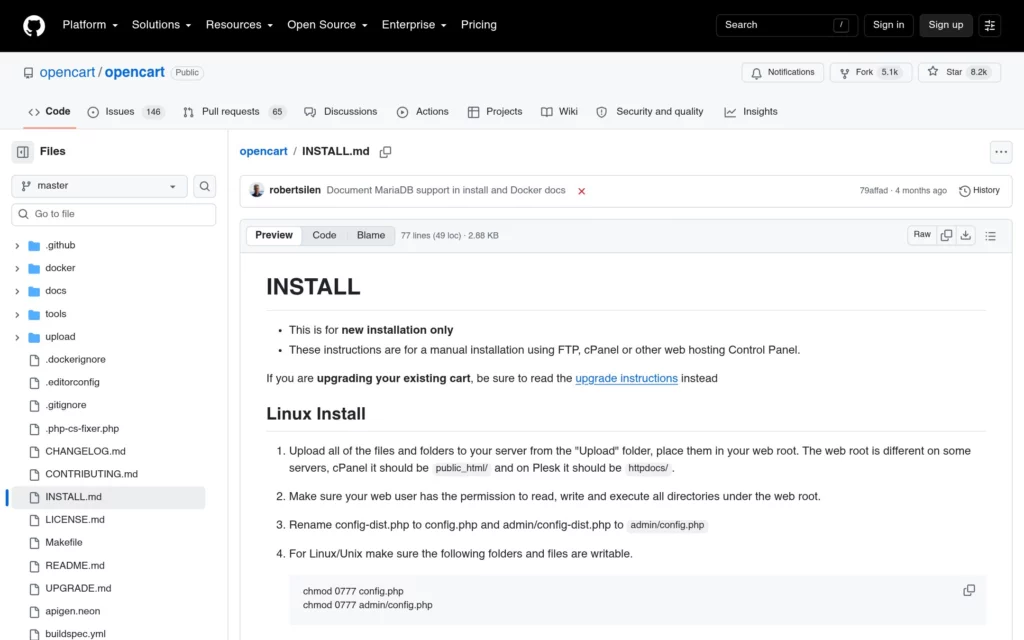
Task: Open the Enterprise menu dropdown
Action: click(414, 25)
